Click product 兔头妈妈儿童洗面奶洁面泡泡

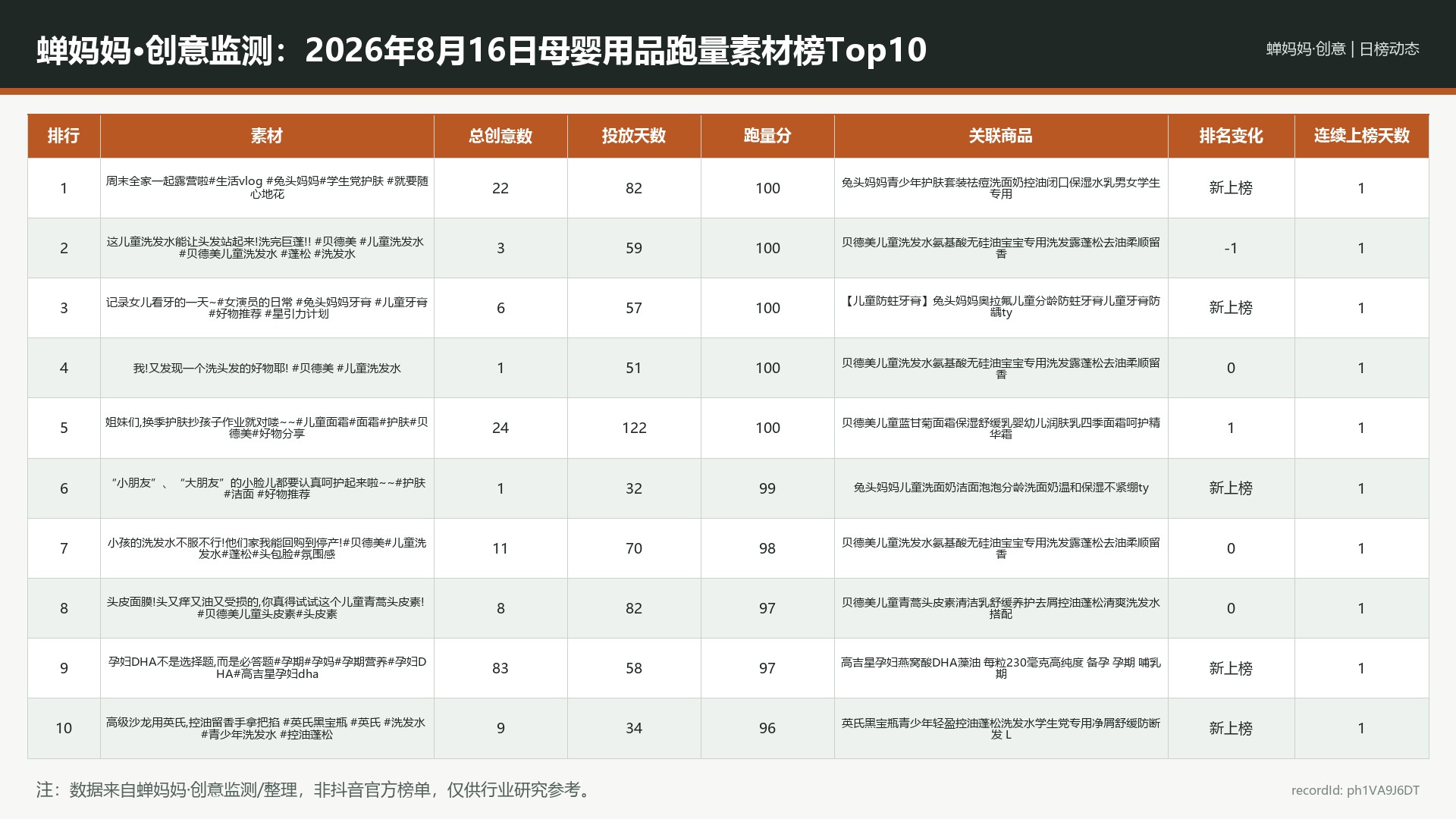[1001, 488]
